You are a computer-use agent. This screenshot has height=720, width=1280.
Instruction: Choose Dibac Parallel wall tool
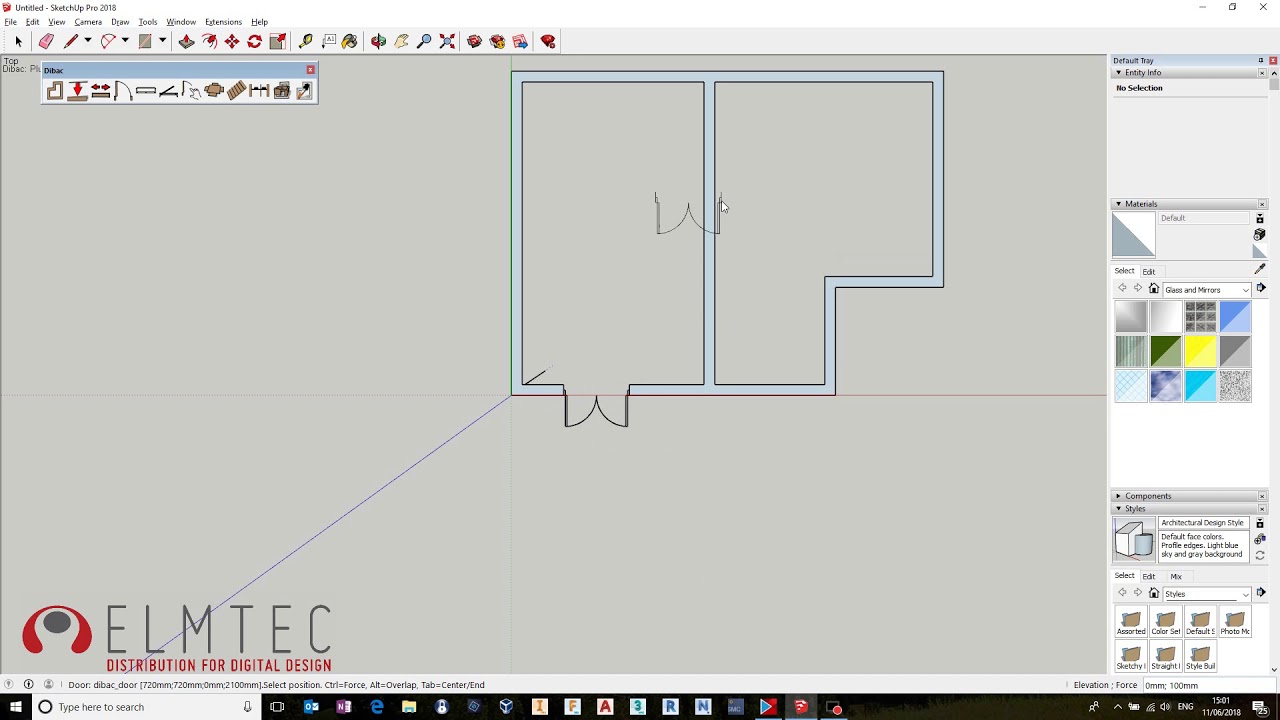coord(77,91)
